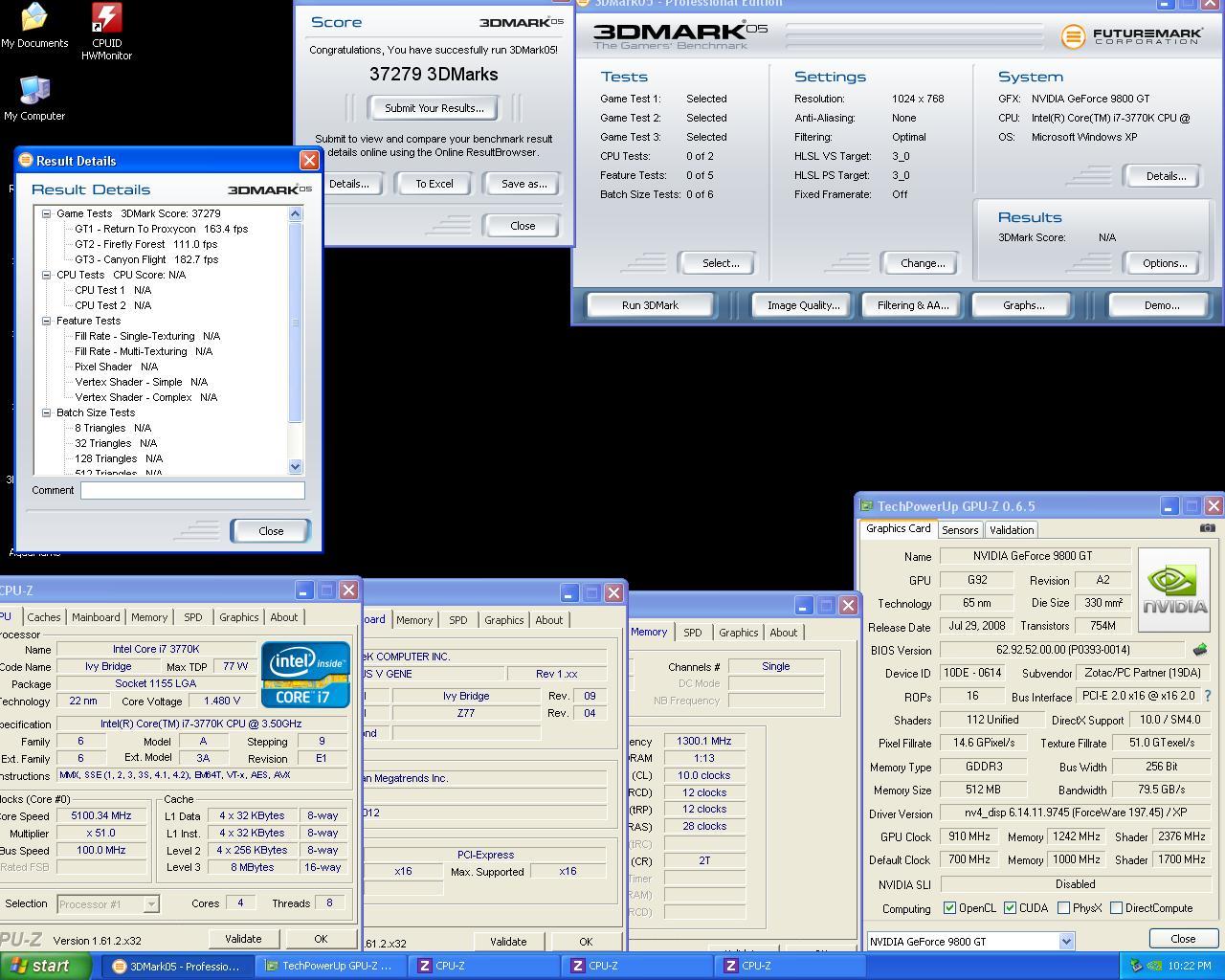Screen dimensions: 1225x980
Task: Enable the DirectCompute checkbox in GPU-Z
Action: click(1116, 908)
